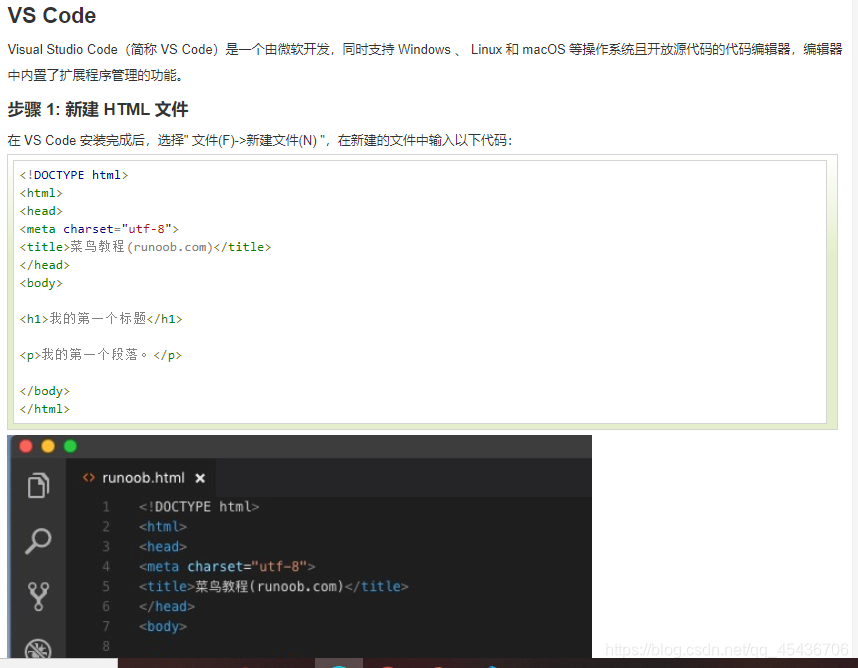
Task: Click the red close traffic light button
Action: pos(26,446)
